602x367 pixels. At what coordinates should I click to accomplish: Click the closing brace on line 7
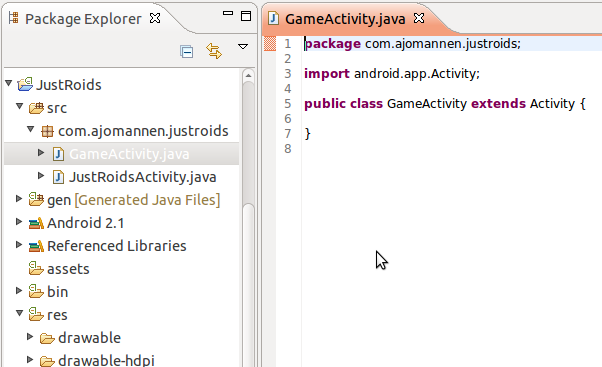307,134
